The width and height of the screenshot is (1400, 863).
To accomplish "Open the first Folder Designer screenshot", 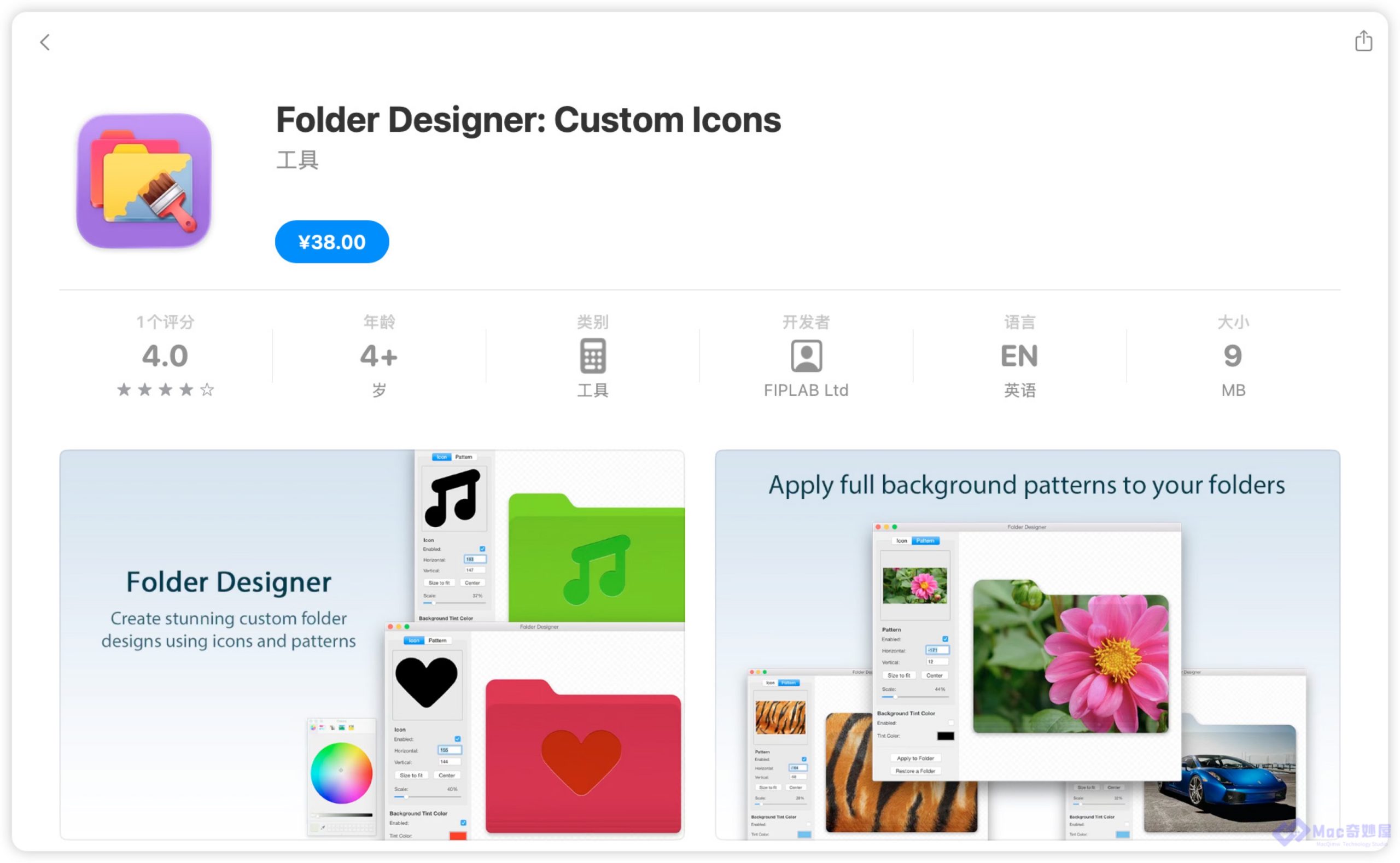I will point(372,644).
